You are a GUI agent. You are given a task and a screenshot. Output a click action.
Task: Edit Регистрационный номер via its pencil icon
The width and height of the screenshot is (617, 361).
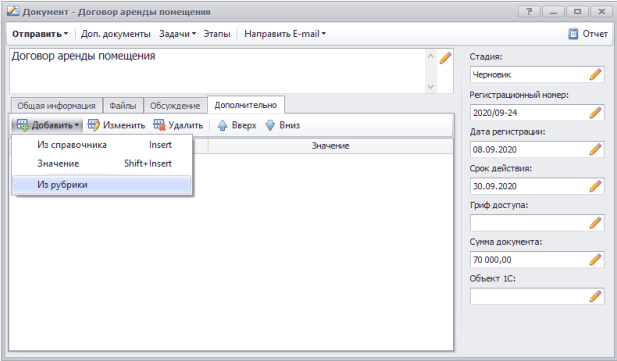pyautogui.click(x=595, y=113)
